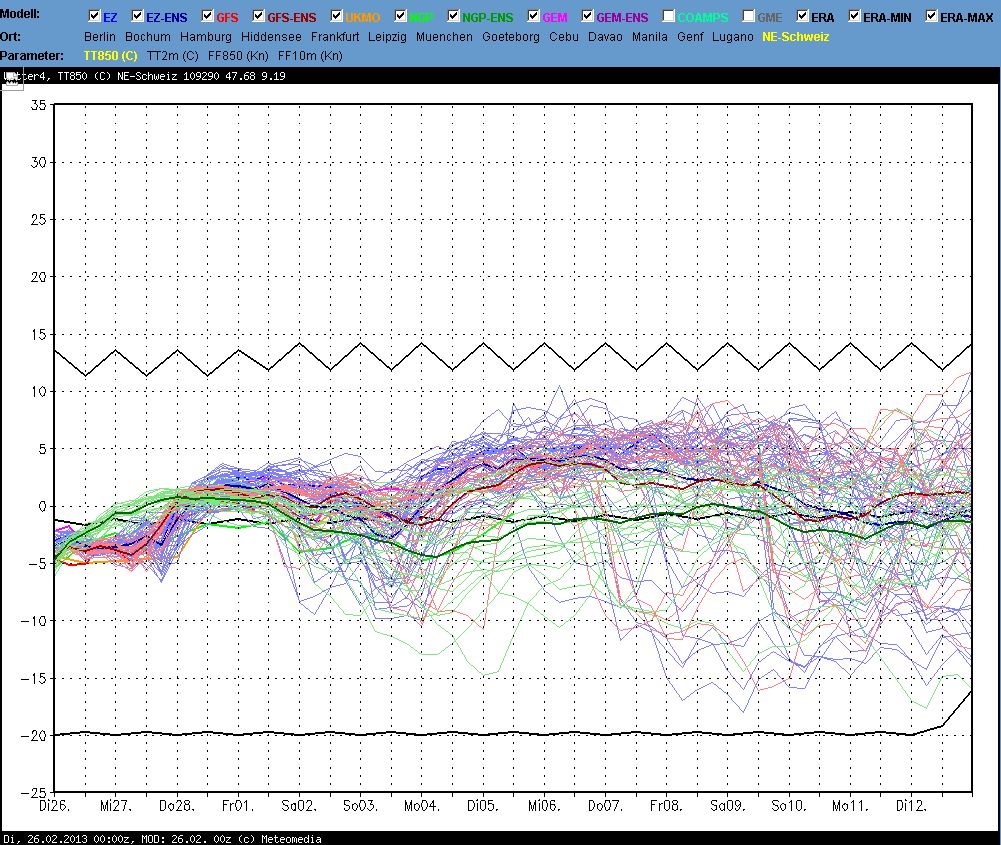The height and width of the screenshot is (845, 1001).
Task: Select the TT2m (C) parameter
Action: tap(173, 55)
